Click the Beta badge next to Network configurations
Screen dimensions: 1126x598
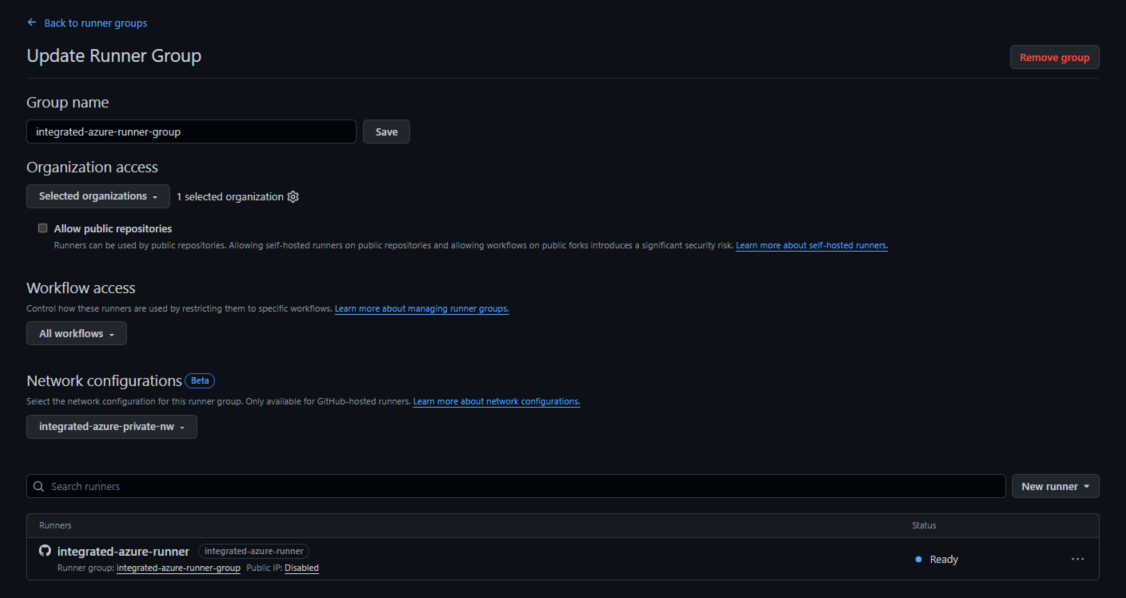200,380
